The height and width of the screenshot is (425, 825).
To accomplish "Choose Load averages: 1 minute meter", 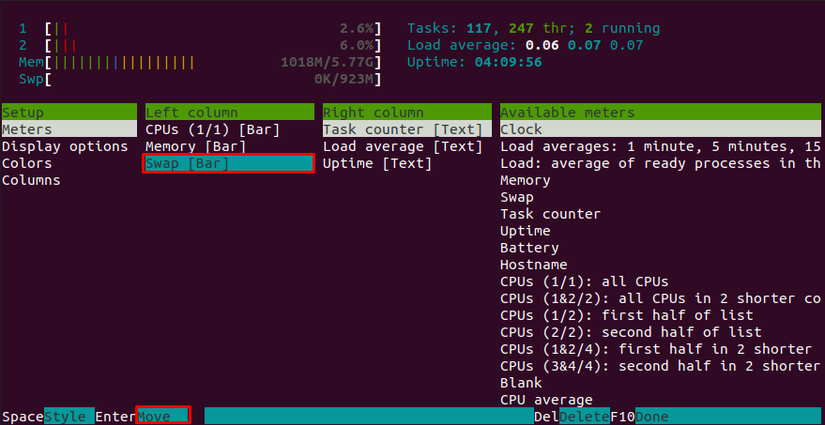I will (662, 146).
